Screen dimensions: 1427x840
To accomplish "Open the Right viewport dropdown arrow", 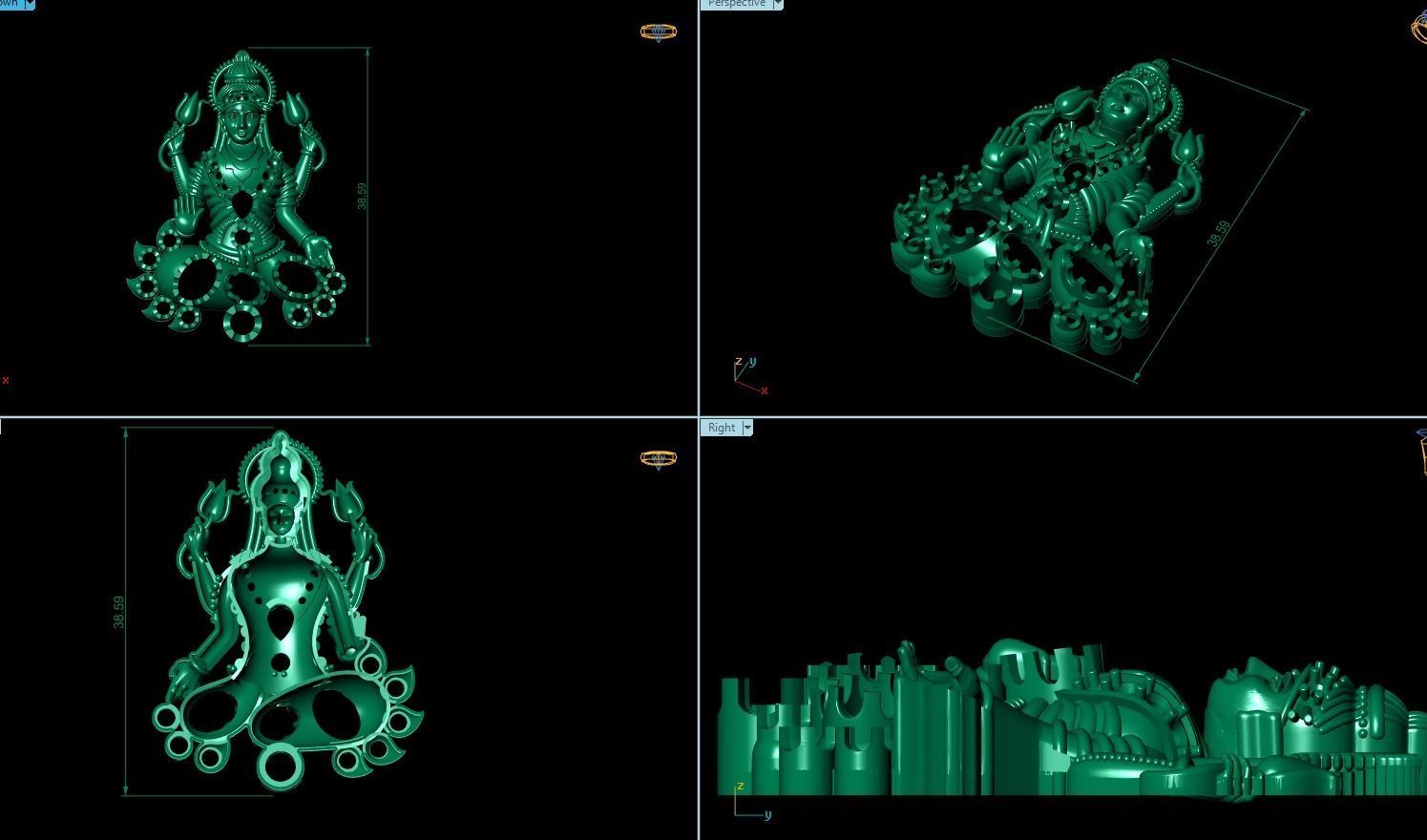I will [747, 428].
